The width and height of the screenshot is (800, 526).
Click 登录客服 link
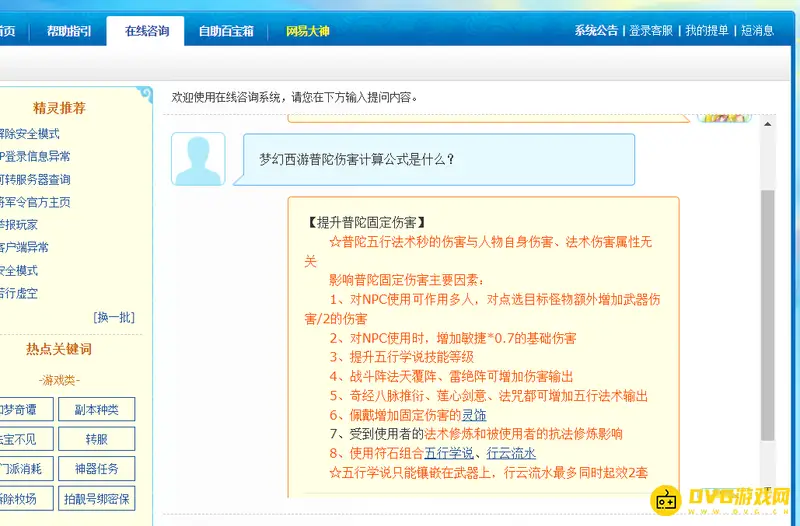[x=651, y=31]
